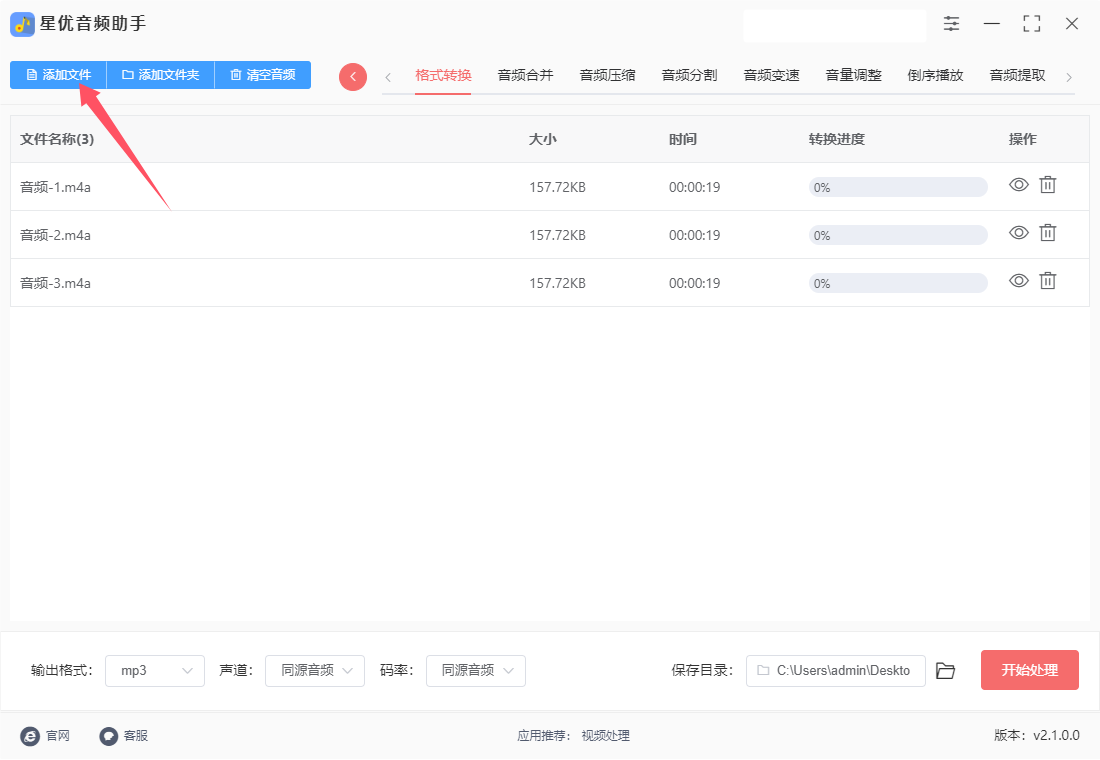1100x760 pixels.
Task: Open the 输出格式 mp3 dropdown
Action: coord(155,671)
